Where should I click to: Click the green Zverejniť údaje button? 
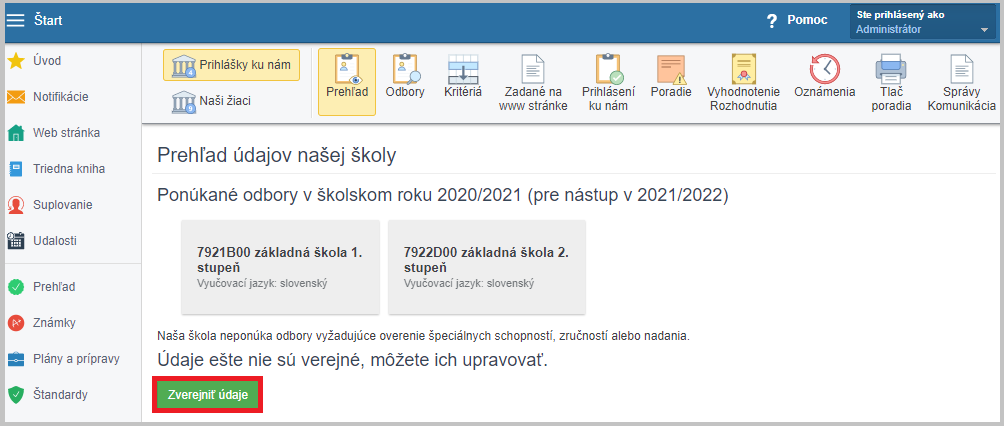tap(208, 395)
